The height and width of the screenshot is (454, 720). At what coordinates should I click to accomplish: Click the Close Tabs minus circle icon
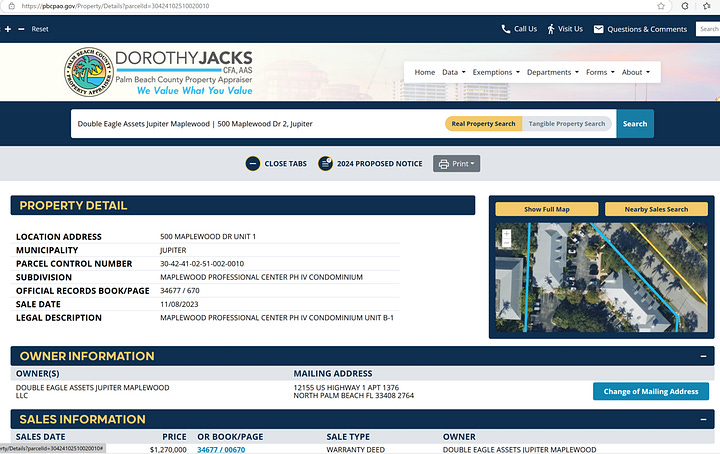coord(253,163)
